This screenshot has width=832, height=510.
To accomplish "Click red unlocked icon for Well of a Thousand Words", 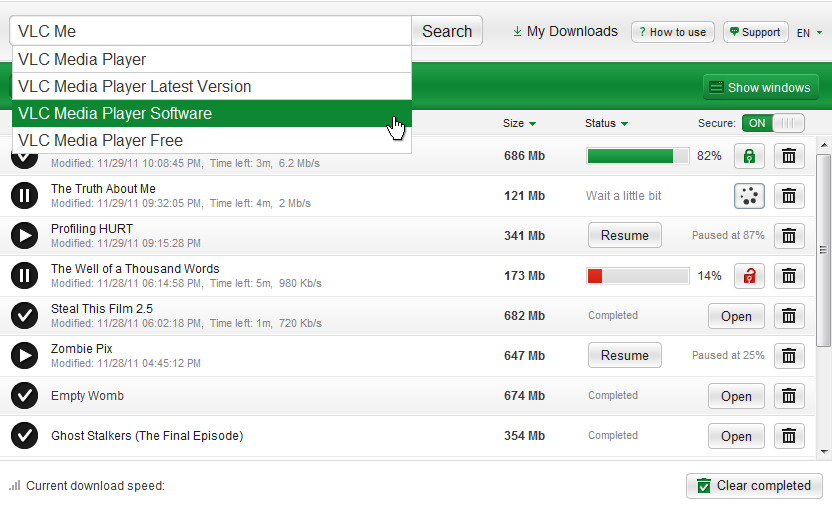I will (x=749, y=276).
